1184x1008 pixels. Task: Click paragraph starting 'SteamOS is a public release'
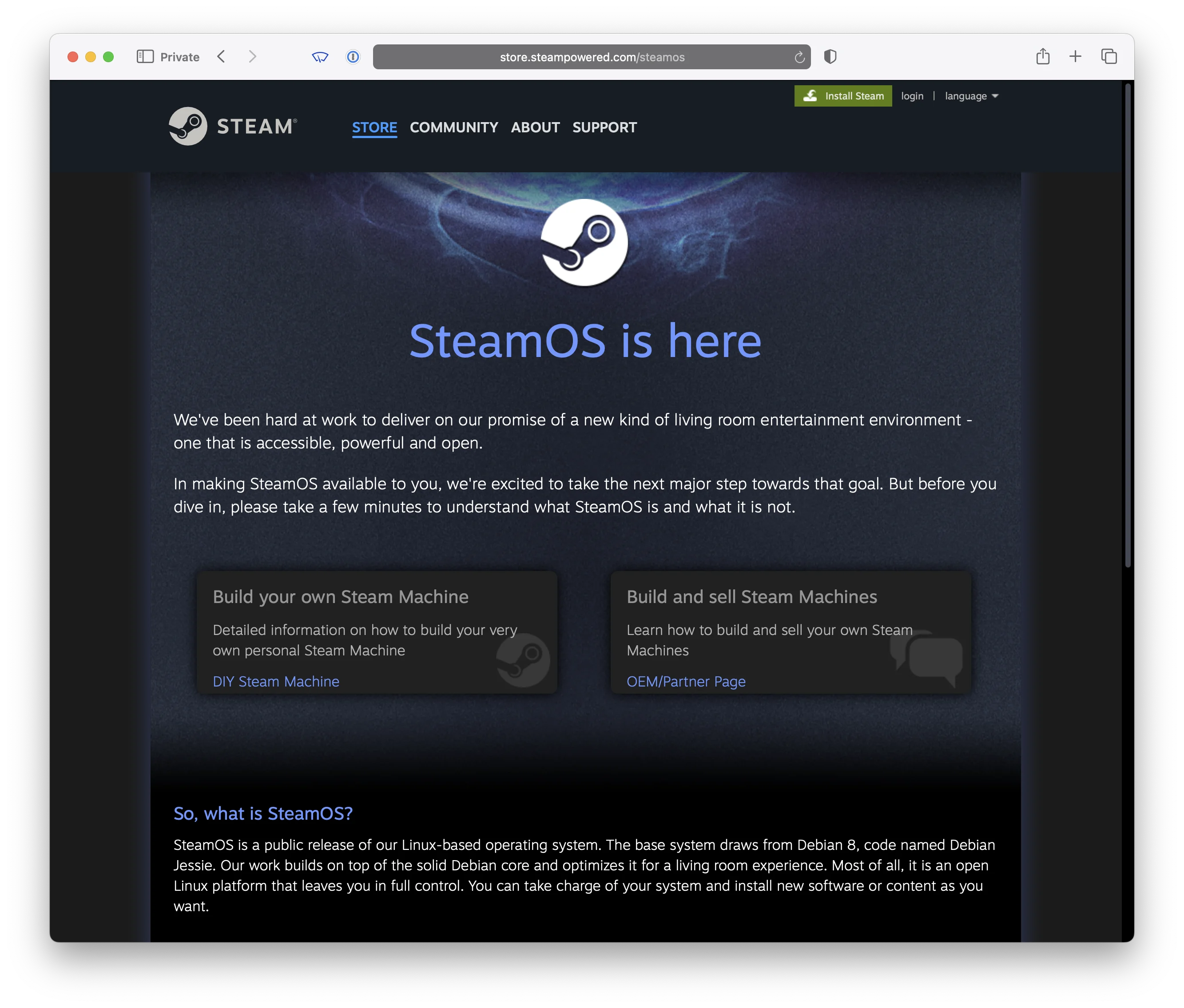coord(584,875)
